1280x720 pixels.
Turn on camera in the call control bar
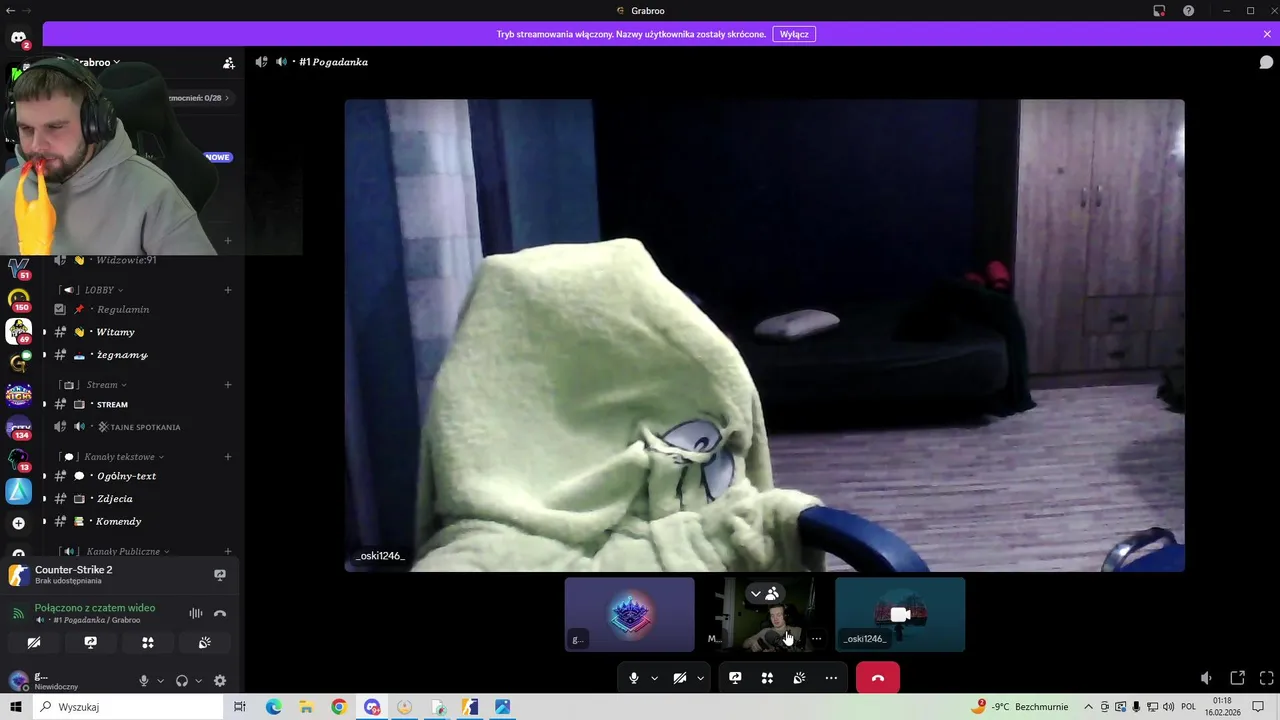680,678
